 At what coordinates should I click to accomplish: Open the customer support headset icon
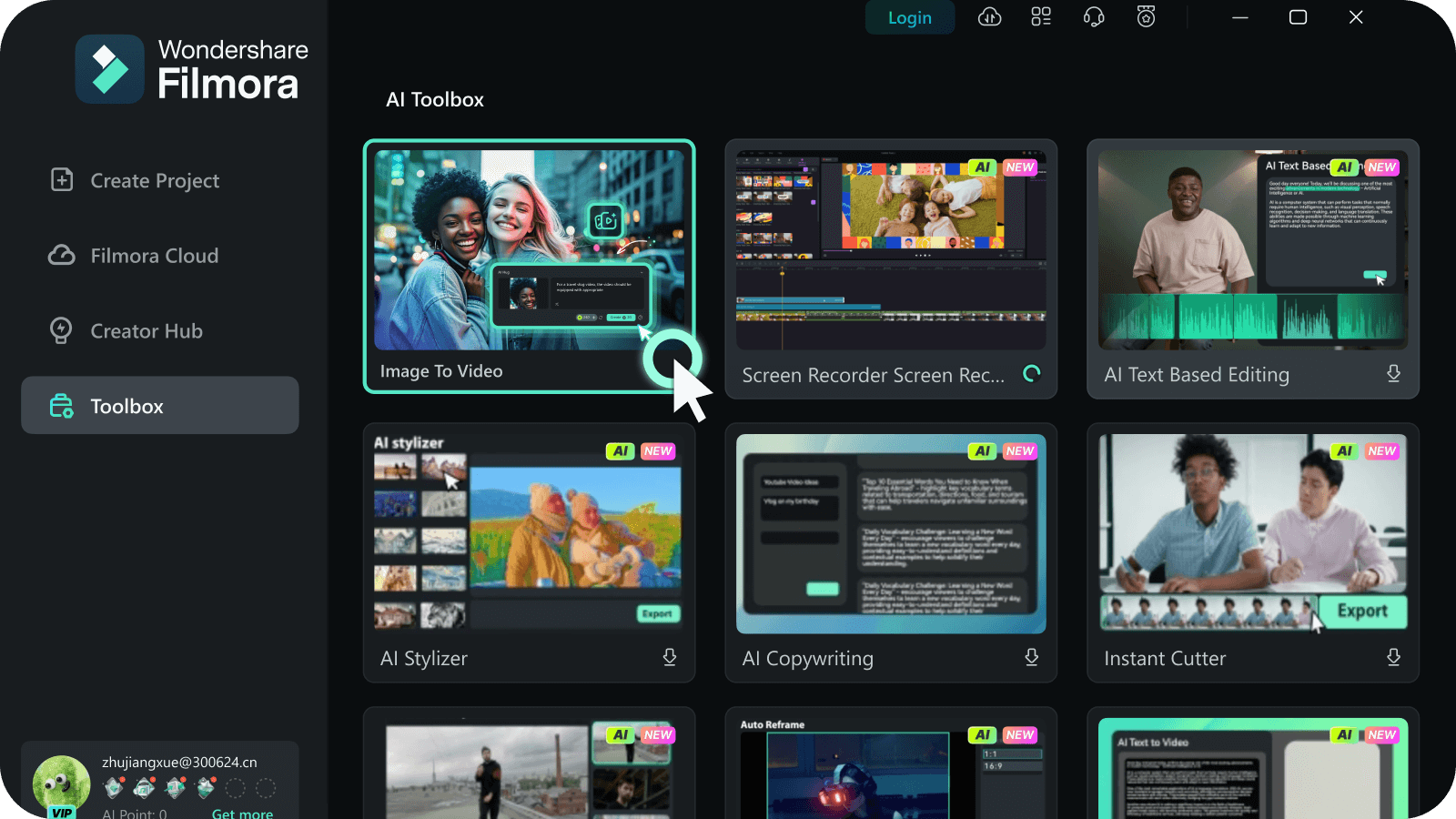point(1094,17)
